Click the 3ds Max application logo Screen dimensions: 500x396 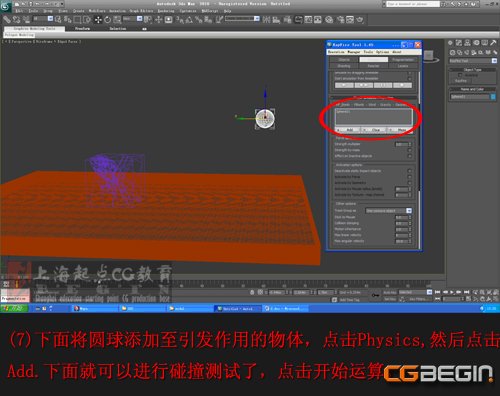tap(5, 6)
